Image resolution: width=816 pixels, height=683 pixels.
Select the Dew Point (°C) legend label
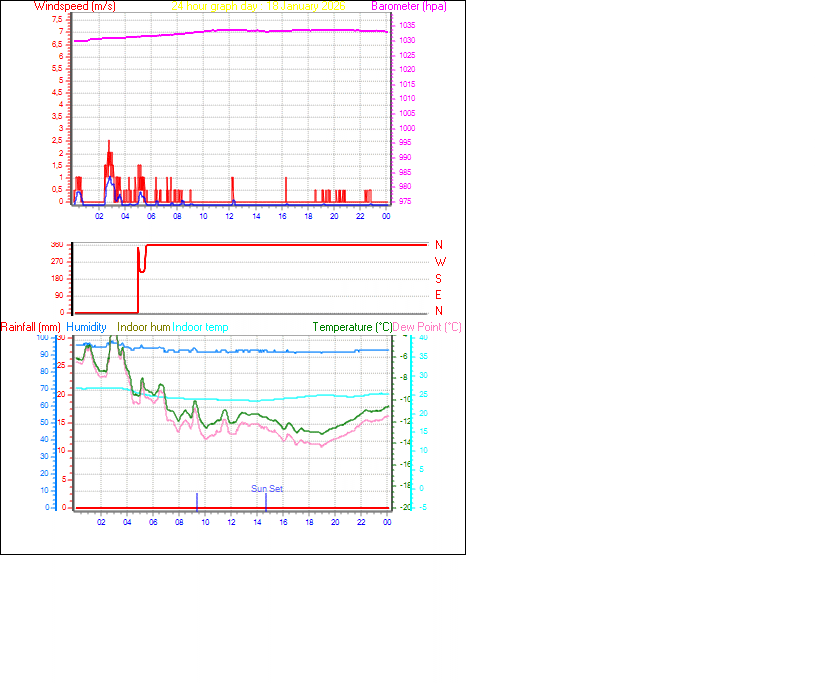pyautogui.click(x=428, y=327)
